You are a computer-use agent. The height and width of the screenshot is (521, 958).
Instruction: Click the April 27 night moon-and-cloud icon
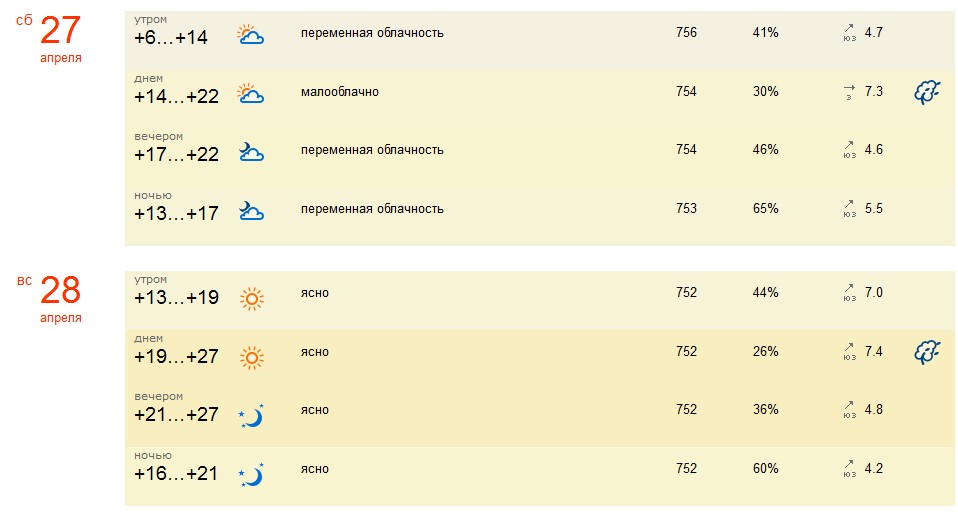click(250, 211)
